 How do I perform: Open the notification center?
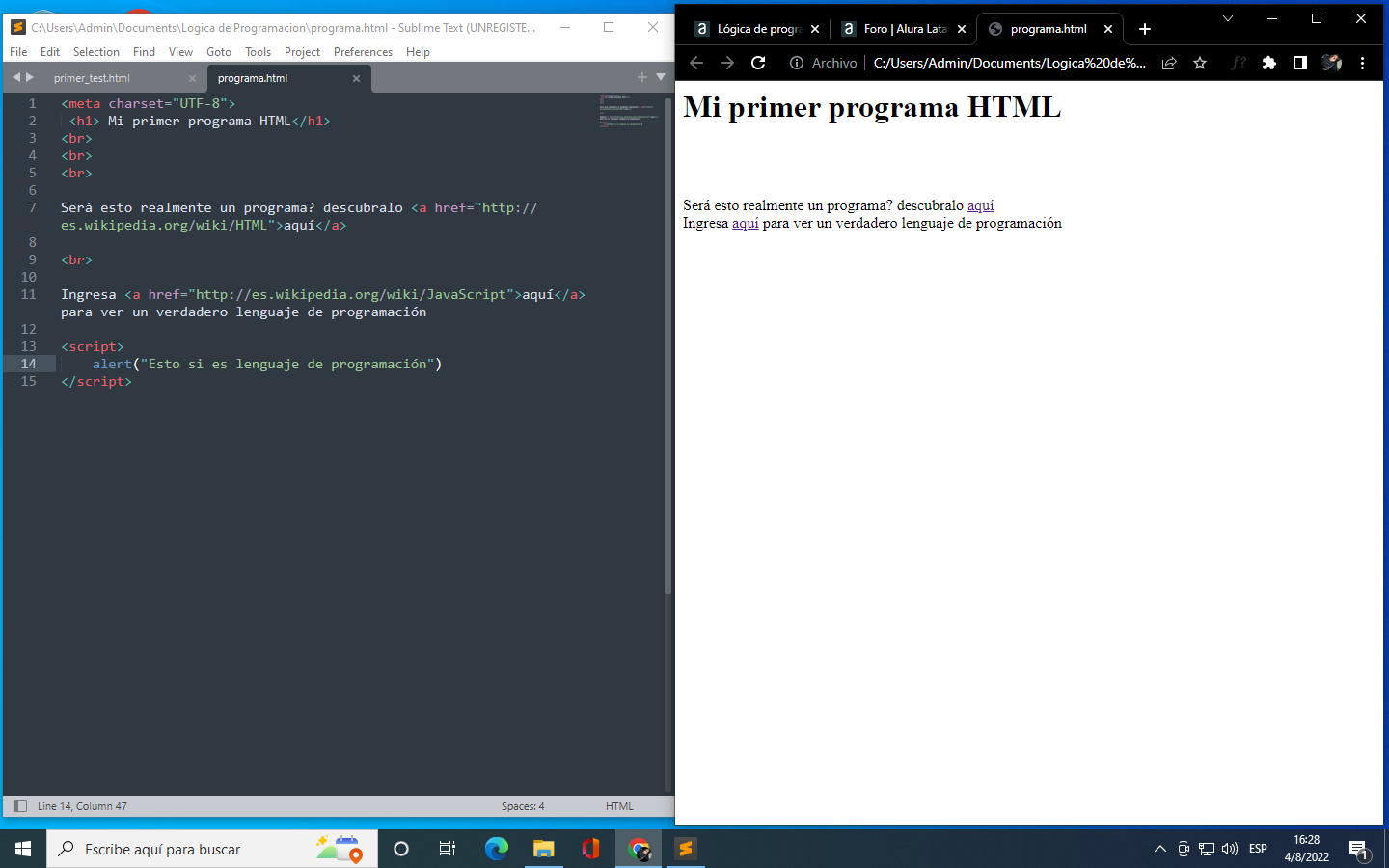pyautogui.click(x=1359, y=849)
